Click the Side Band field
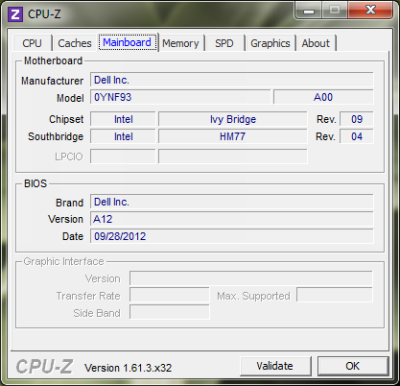 169,313
